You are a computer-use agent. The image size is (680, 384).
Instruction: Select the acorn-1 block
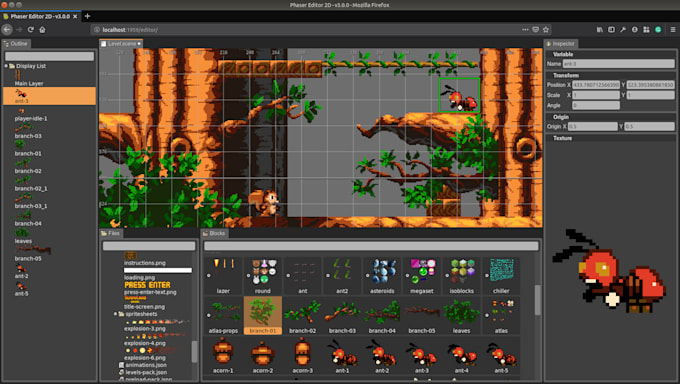click(223, 356)
